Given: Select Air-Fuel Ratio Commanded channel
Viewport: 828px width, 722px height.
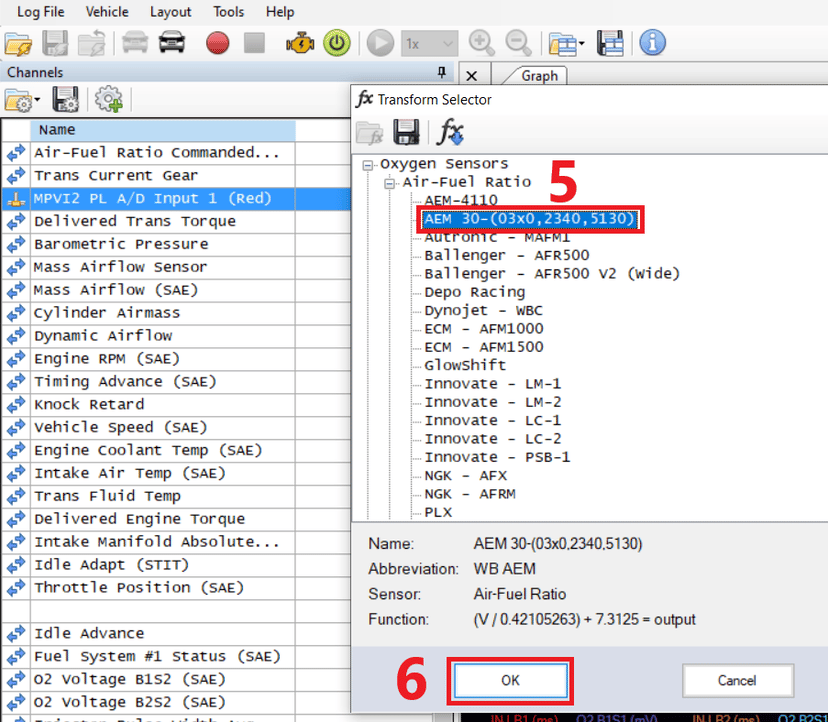Looking at the screenshot, I should coord(157,153).
